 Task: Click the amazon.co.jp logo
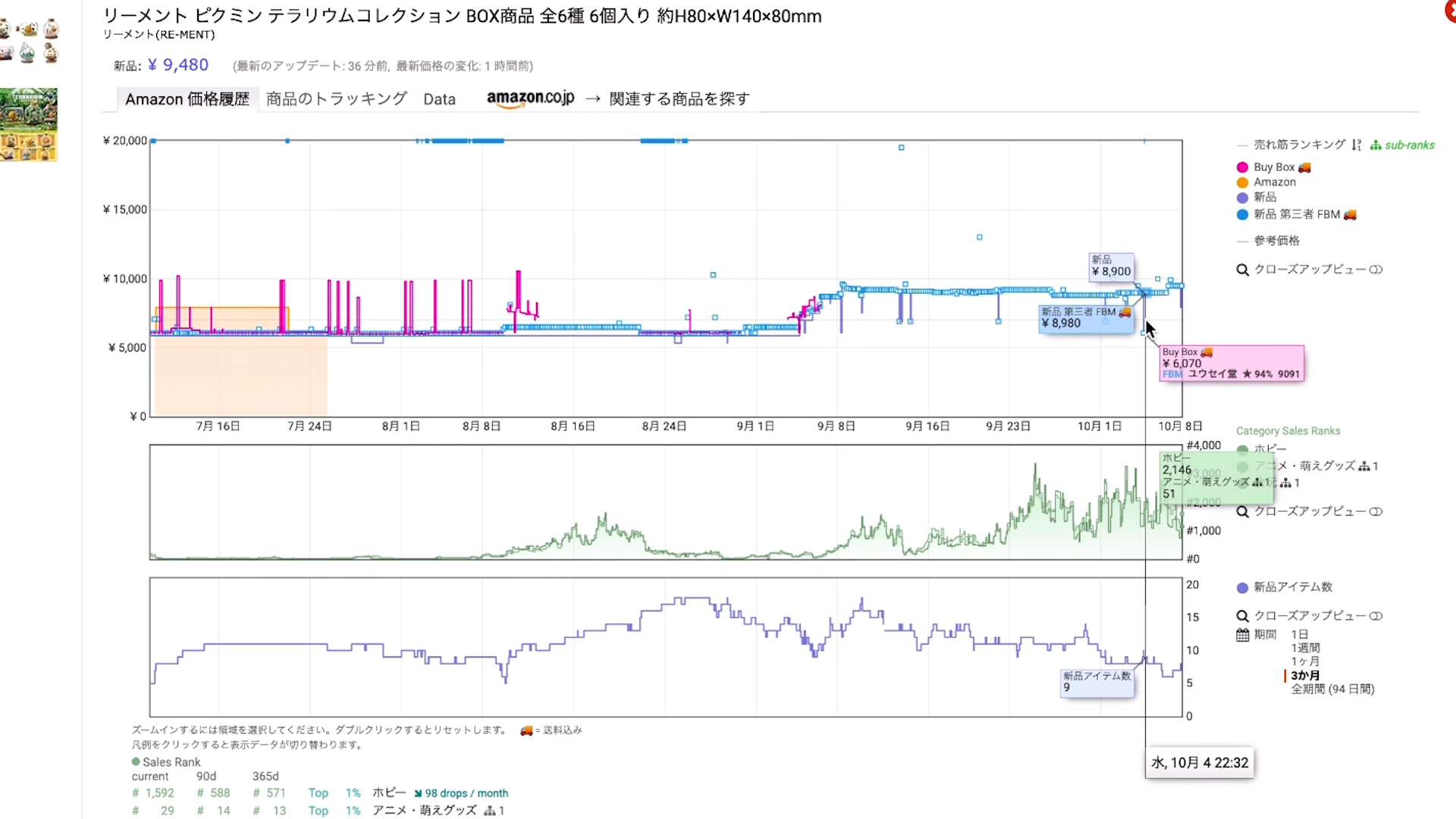point(530,99)
